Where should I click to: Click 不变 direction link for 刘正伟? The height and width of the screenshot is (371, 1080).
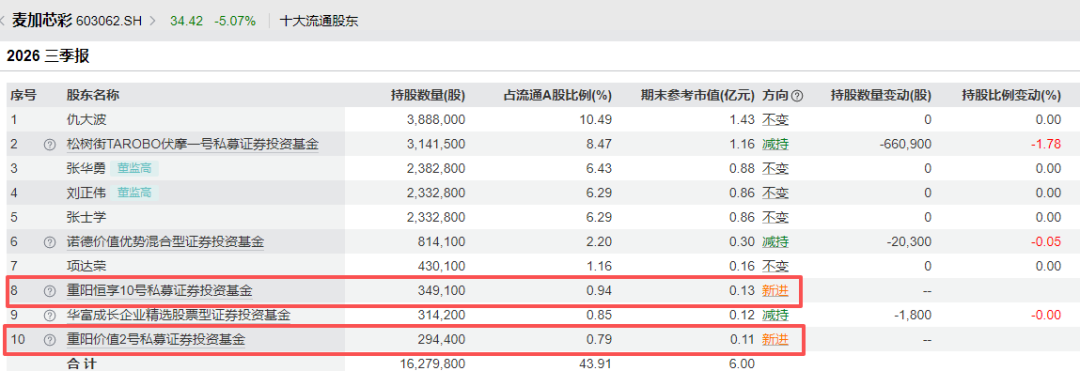pyautogui.click(x=775, y=193)
